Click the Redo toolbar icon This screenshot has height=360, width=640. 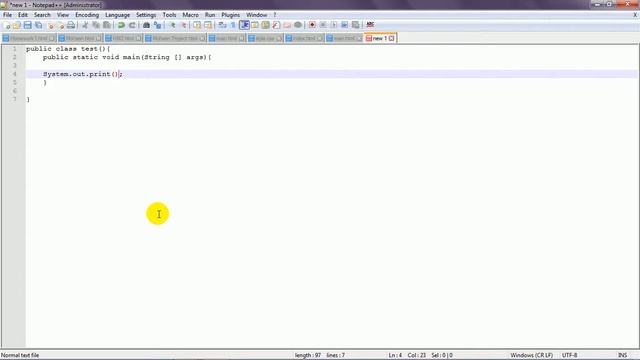point(132,25)
